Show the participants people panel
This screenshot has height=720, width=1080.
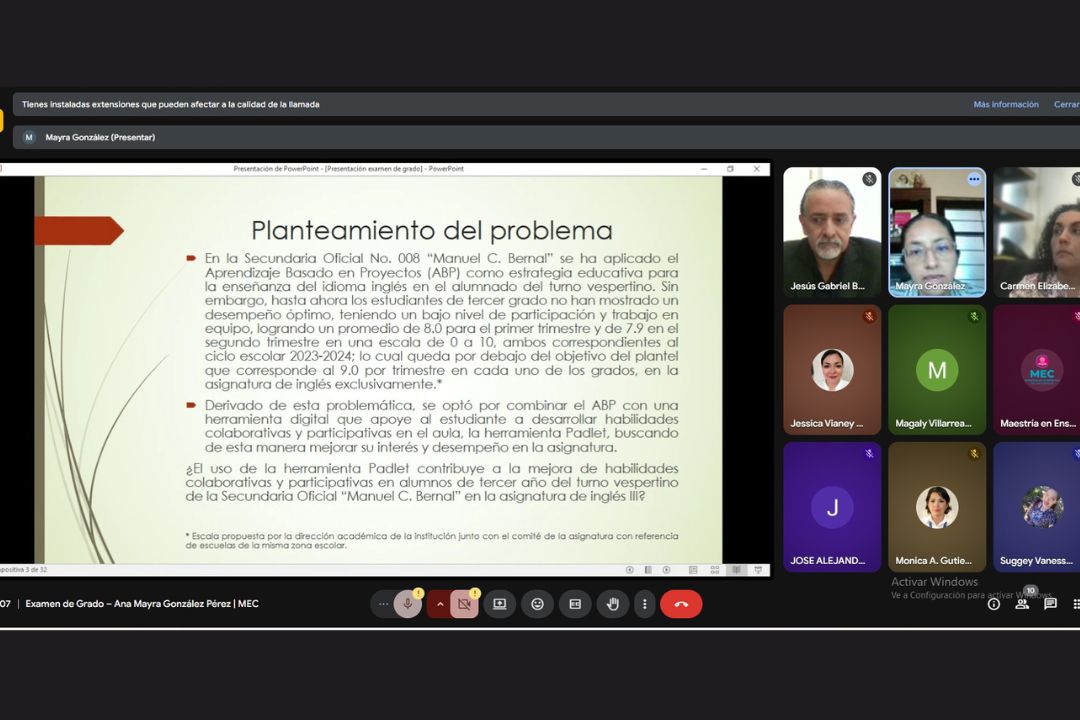(1022, 604)
